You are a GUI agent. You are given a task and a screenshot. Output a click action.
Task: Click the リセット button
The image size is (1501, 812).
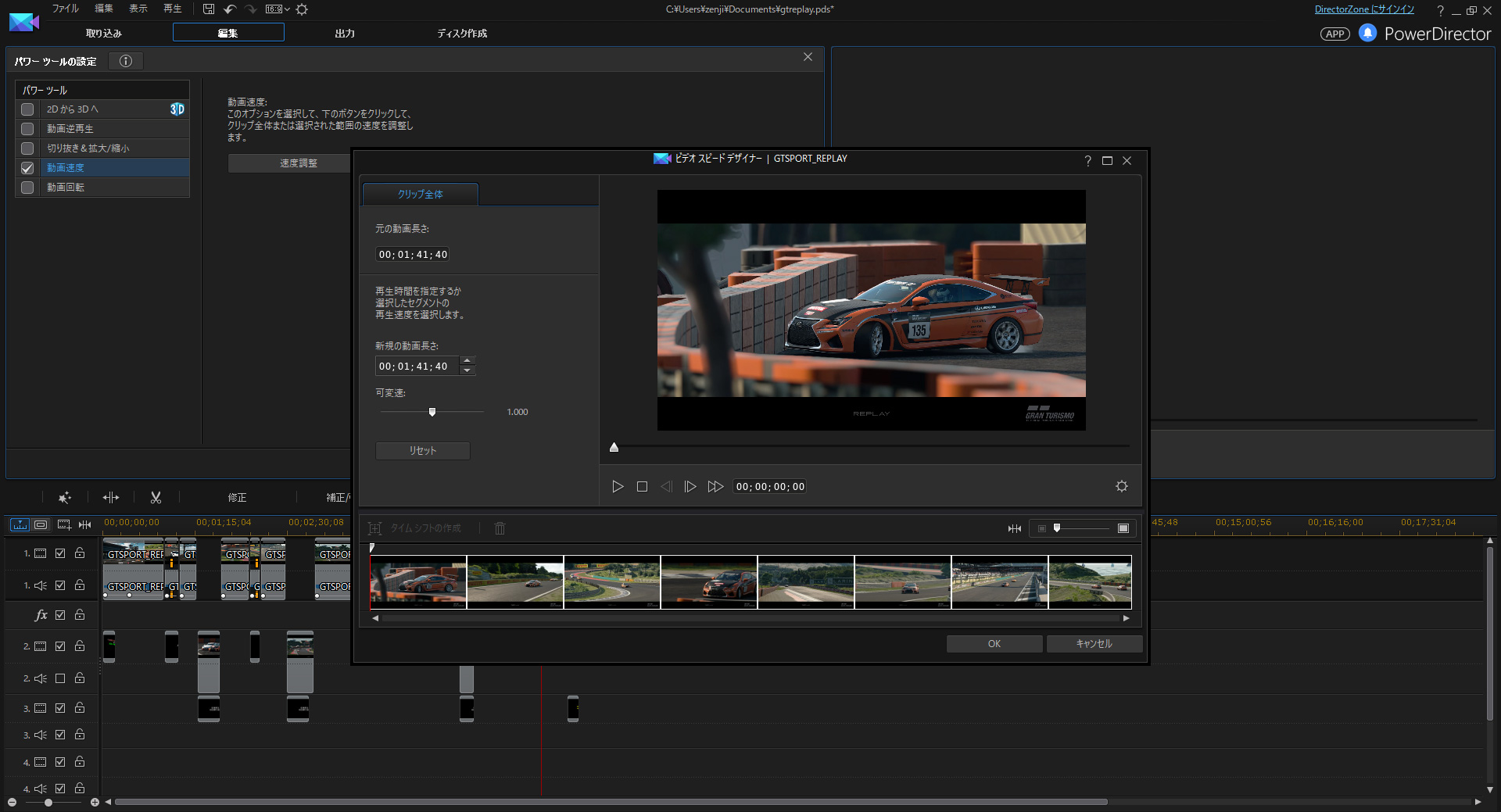coord(422,450)
